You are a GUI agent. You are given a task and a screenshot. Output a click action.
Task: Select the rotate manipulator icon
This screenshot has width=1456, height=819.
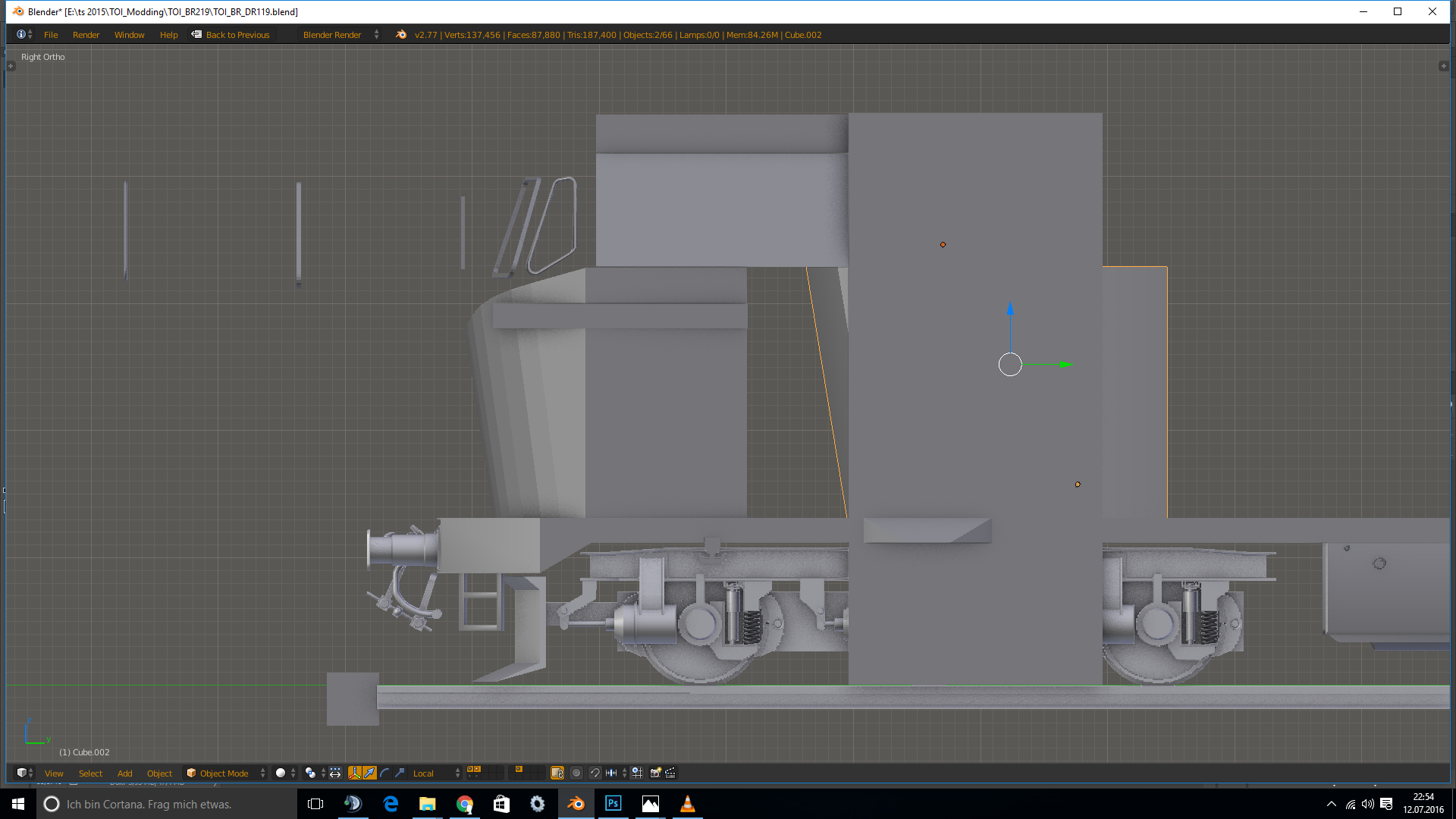(384, 773)
